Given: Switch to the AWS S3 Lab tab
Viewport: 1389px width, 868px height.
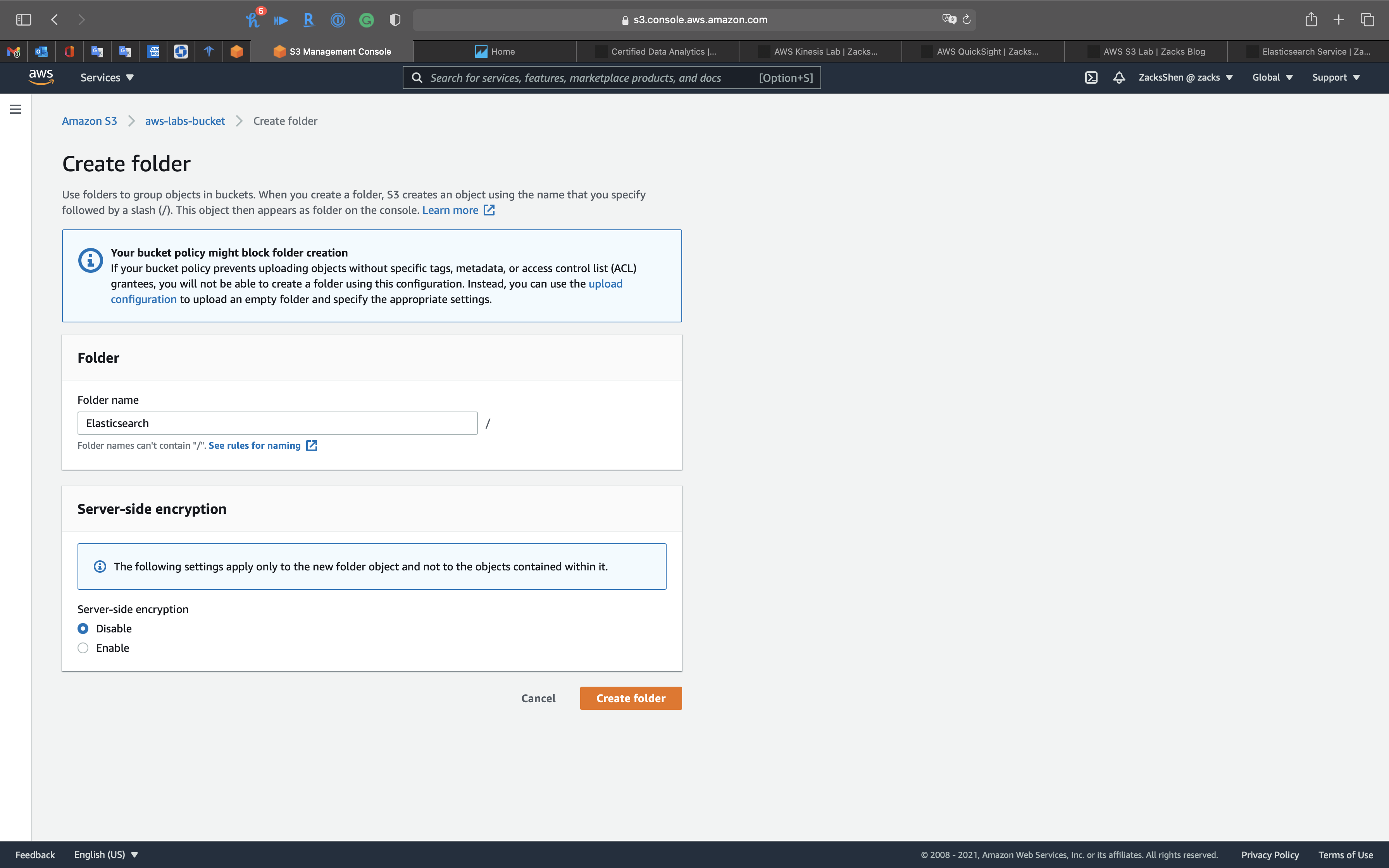Looking at the screenshot, I should click(x=1146, y=52).
